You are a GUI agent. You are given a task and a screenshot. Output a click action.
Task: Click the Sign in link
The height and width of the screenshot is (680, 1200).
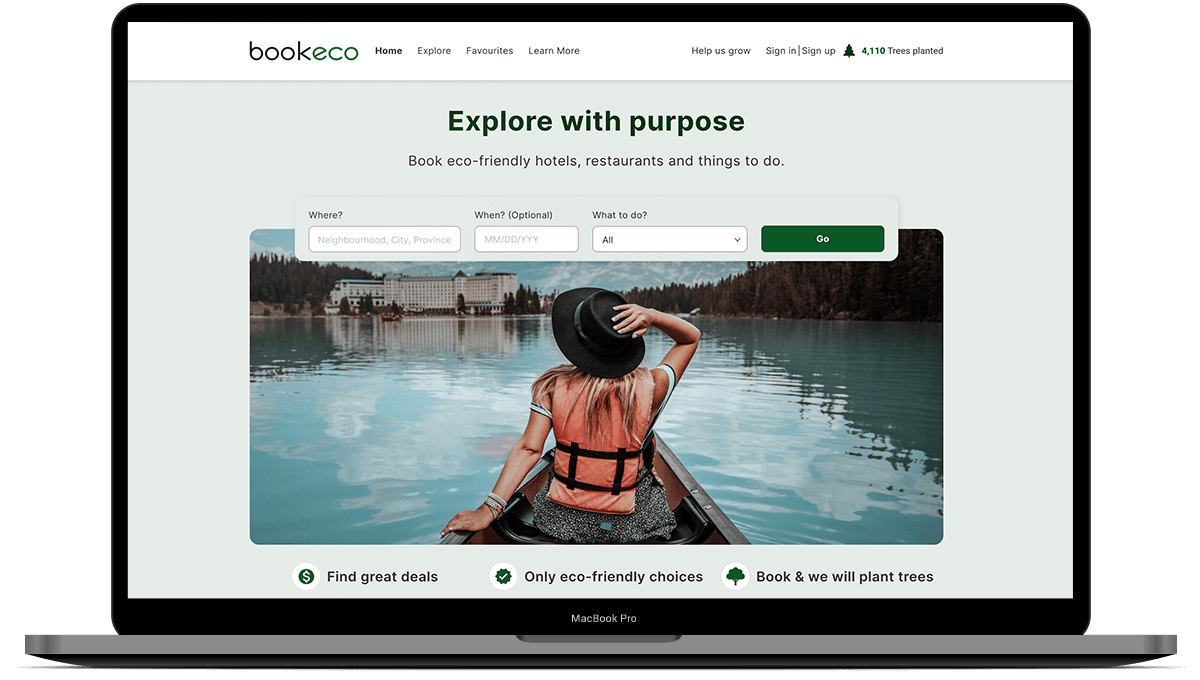[x=781, y=51]
